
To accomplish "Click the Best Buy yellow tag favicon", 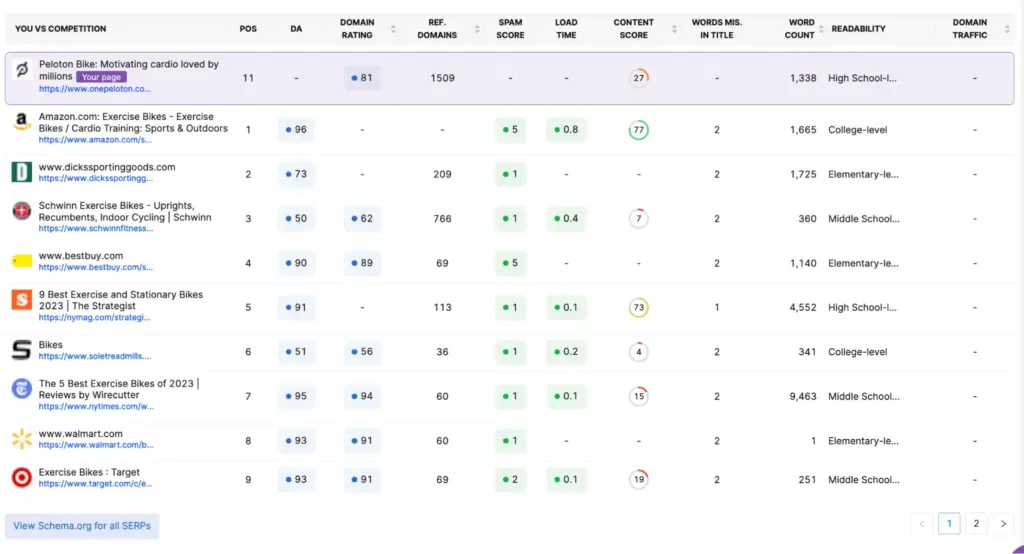I will point(22,261).
